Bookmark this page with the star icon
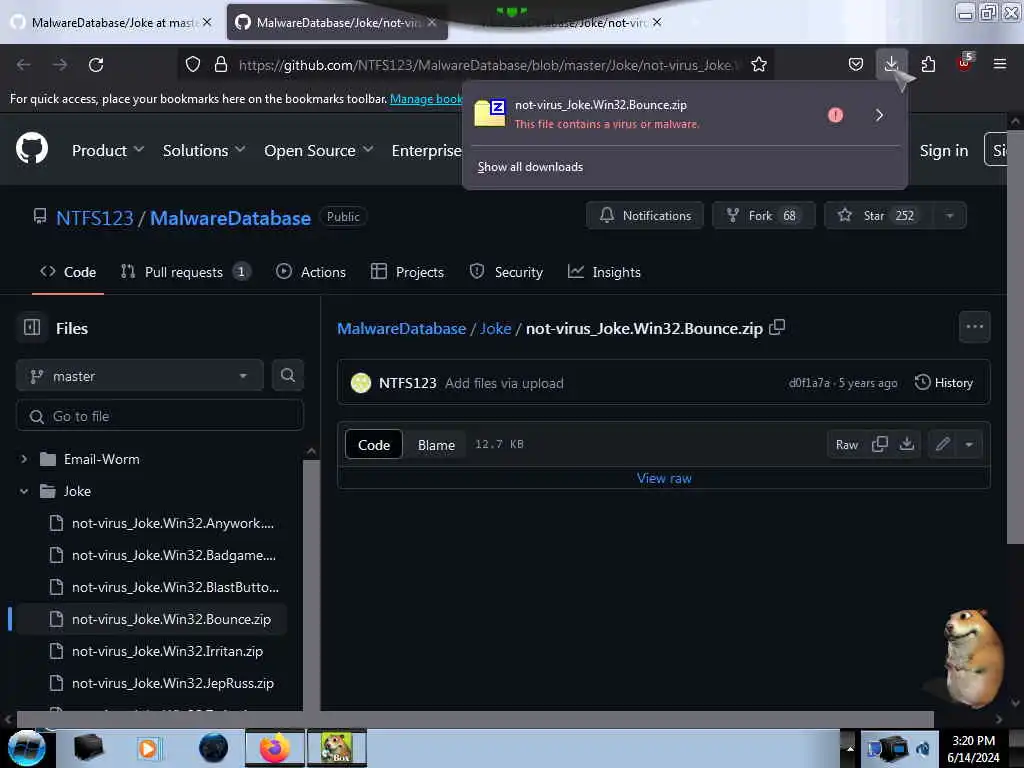The width and height of the screenshot is (1024, 768). click(x=759, y=64)
